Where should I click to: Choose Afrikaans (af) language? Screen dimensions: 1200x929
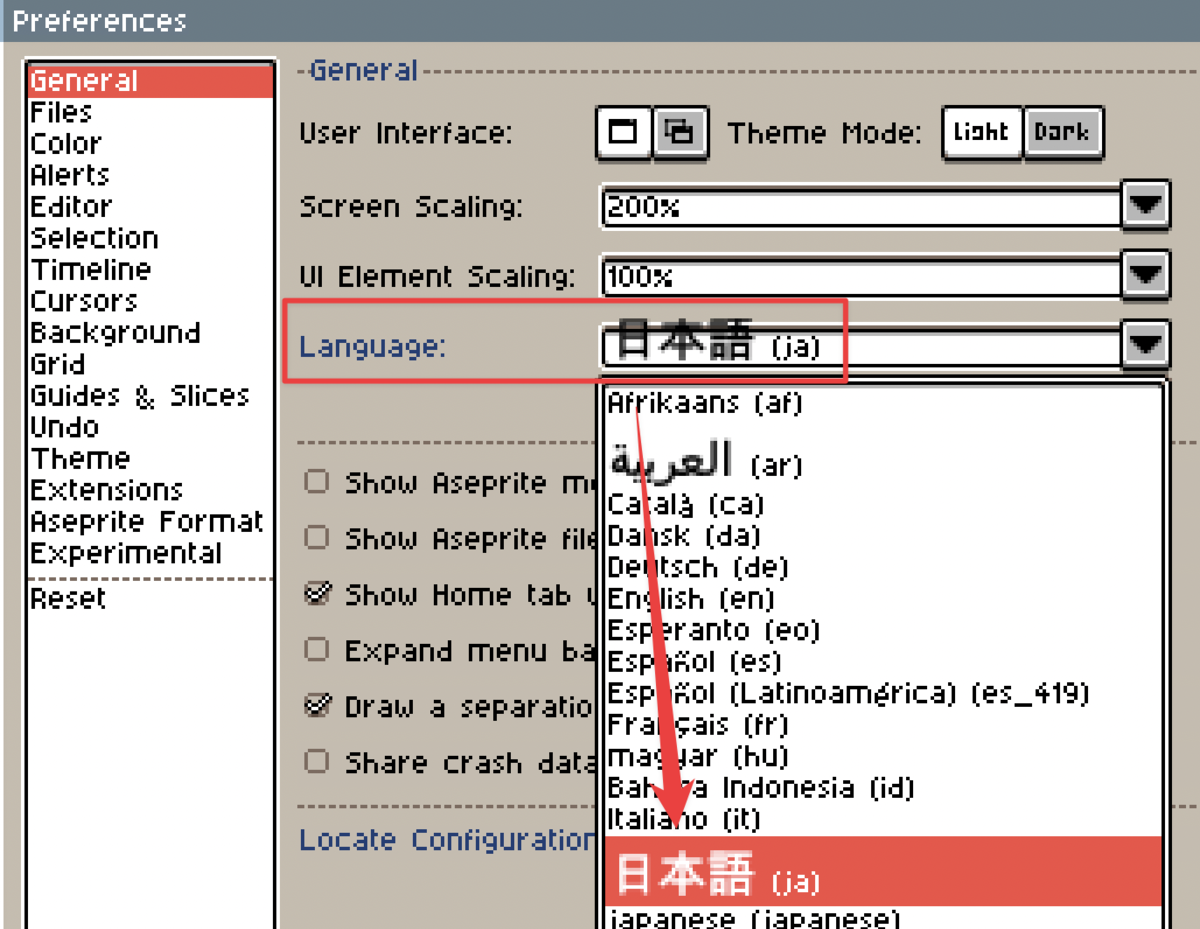tap(883, 404)
